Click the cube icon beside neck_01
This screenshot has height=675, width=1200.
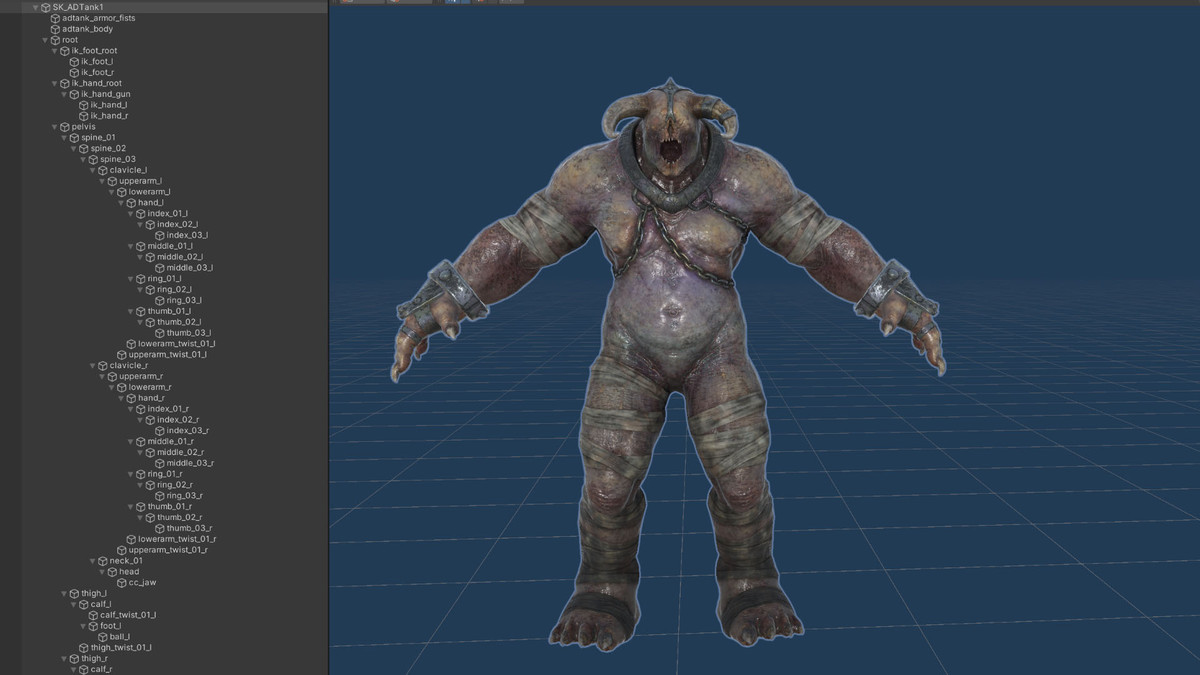(102, 561)
